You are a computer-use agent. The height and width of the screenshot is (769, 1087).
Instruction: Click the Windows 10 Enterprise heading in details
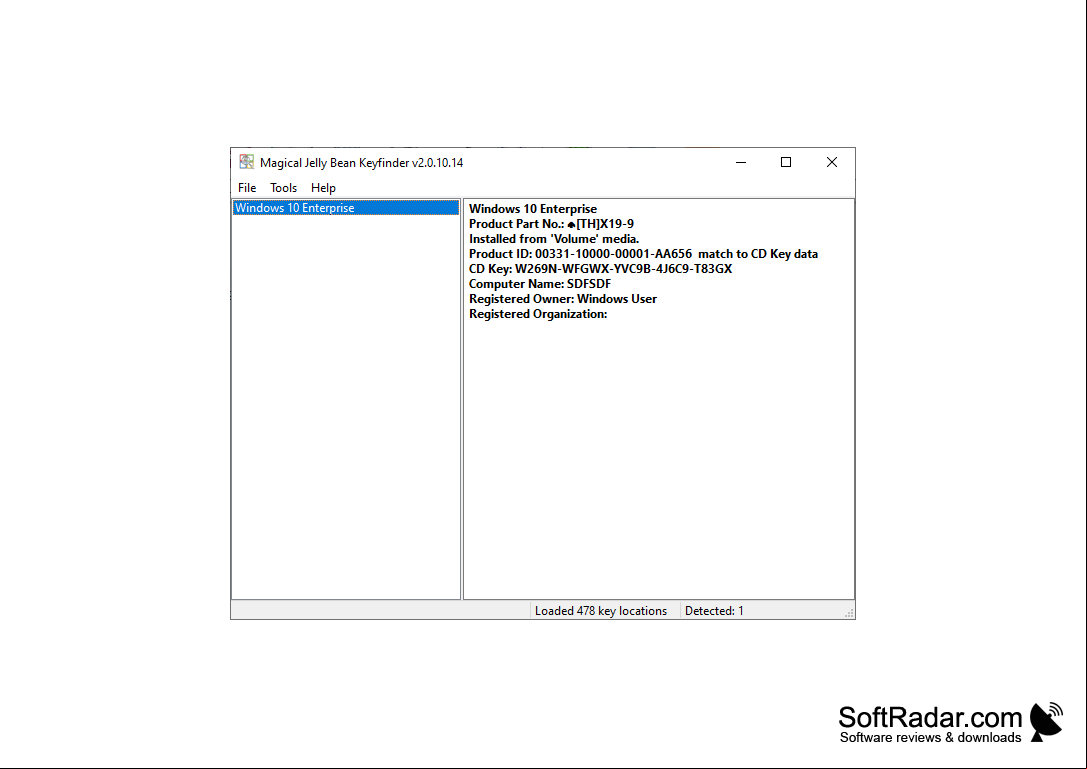(532, 209)
